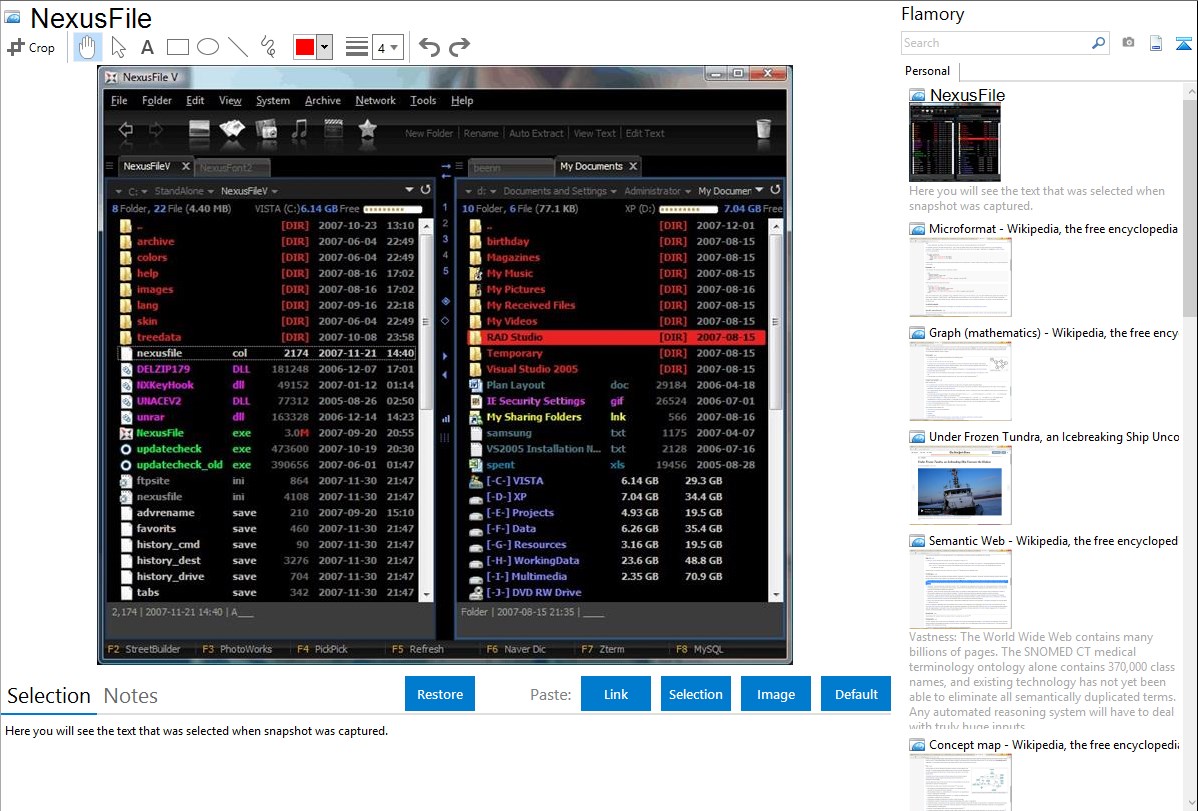The width and height of the screenshot is (1198, 811).
Task: Click in the Flamory search field
Action: (995, 43)
